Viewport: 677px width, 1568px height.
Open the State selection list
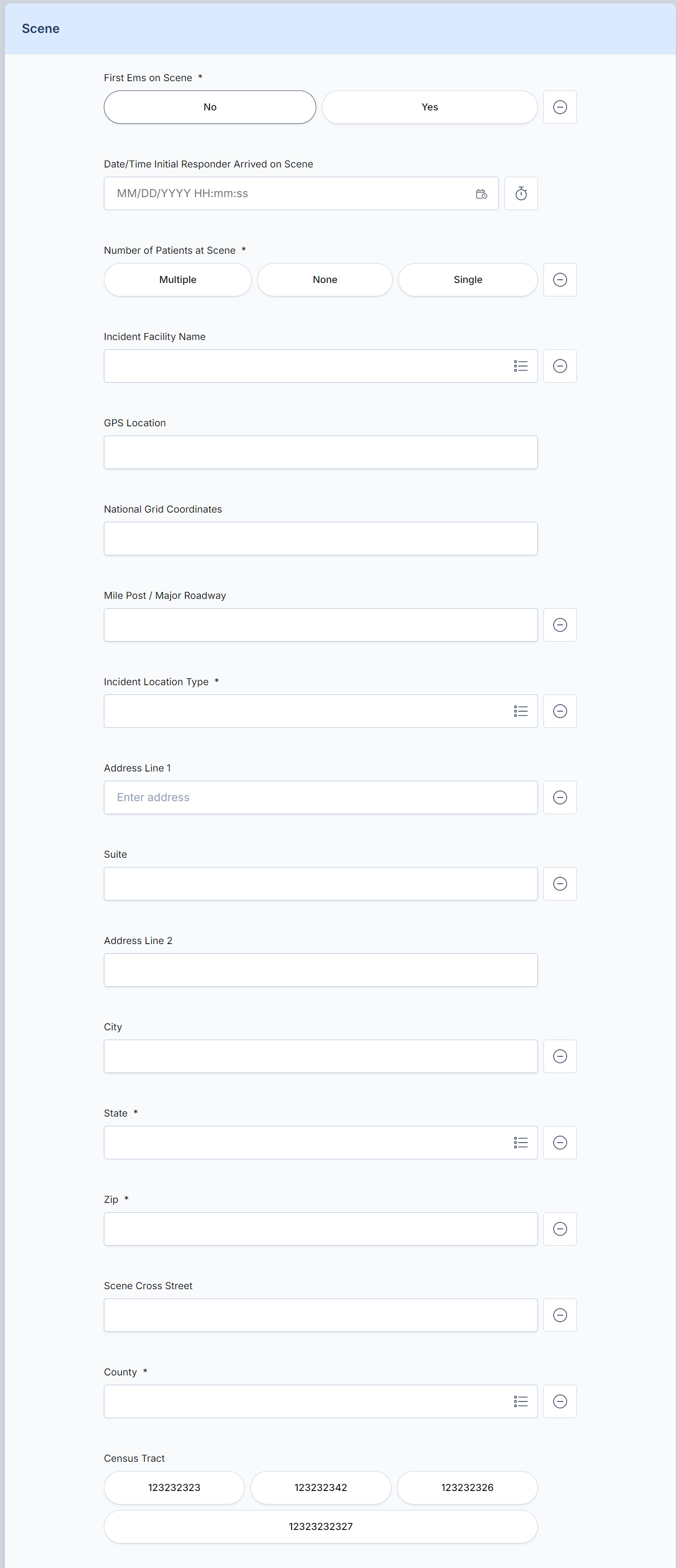pyautogui.click(x=521, y=1143)
